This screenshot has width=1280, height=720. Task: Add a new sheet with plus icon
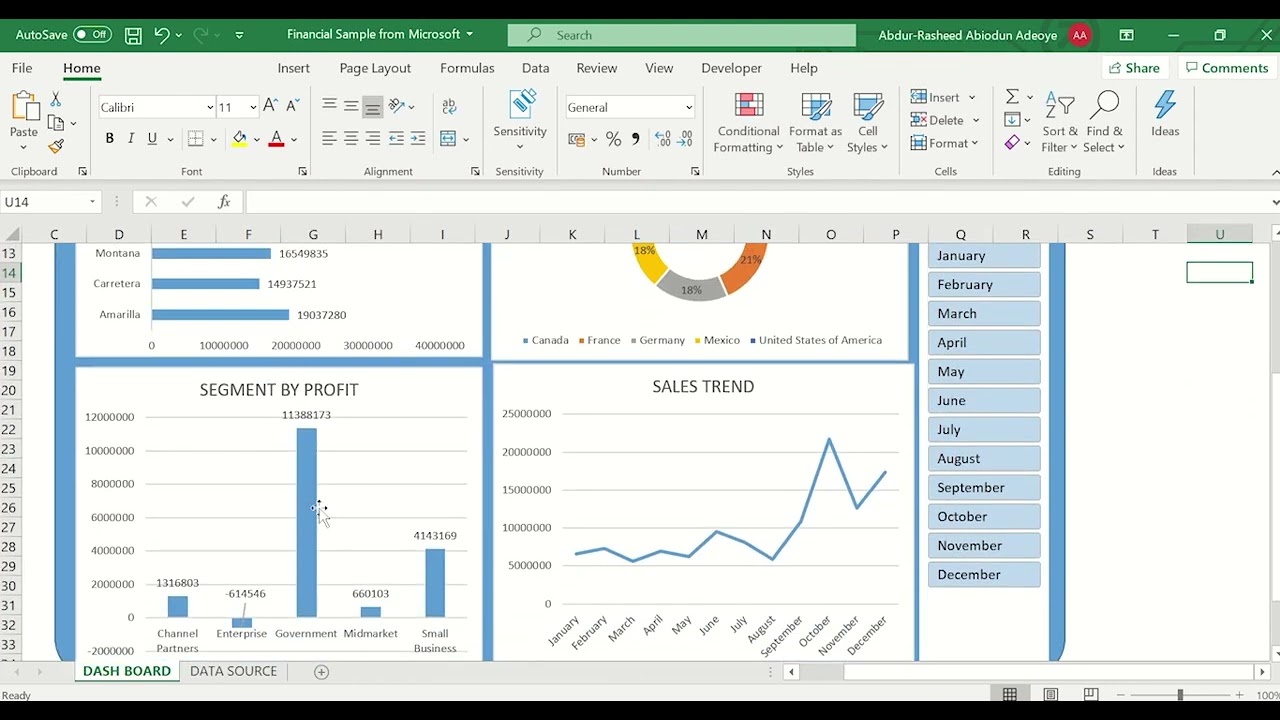[x=321, y=672]
